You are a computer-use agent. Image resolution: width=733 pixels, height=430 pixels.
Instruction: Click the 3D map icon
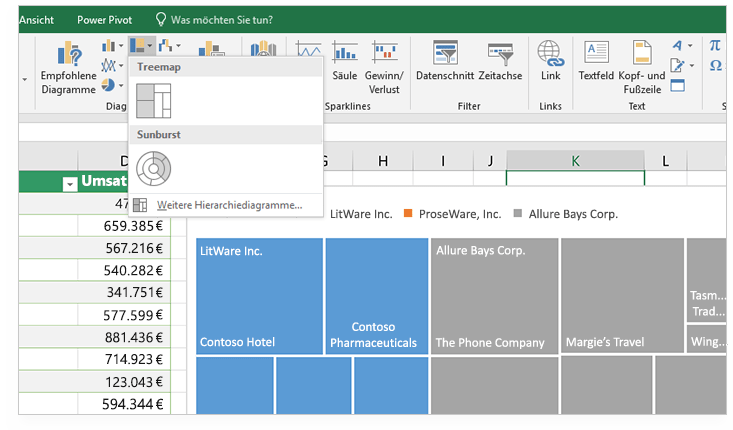pos(263,49)
